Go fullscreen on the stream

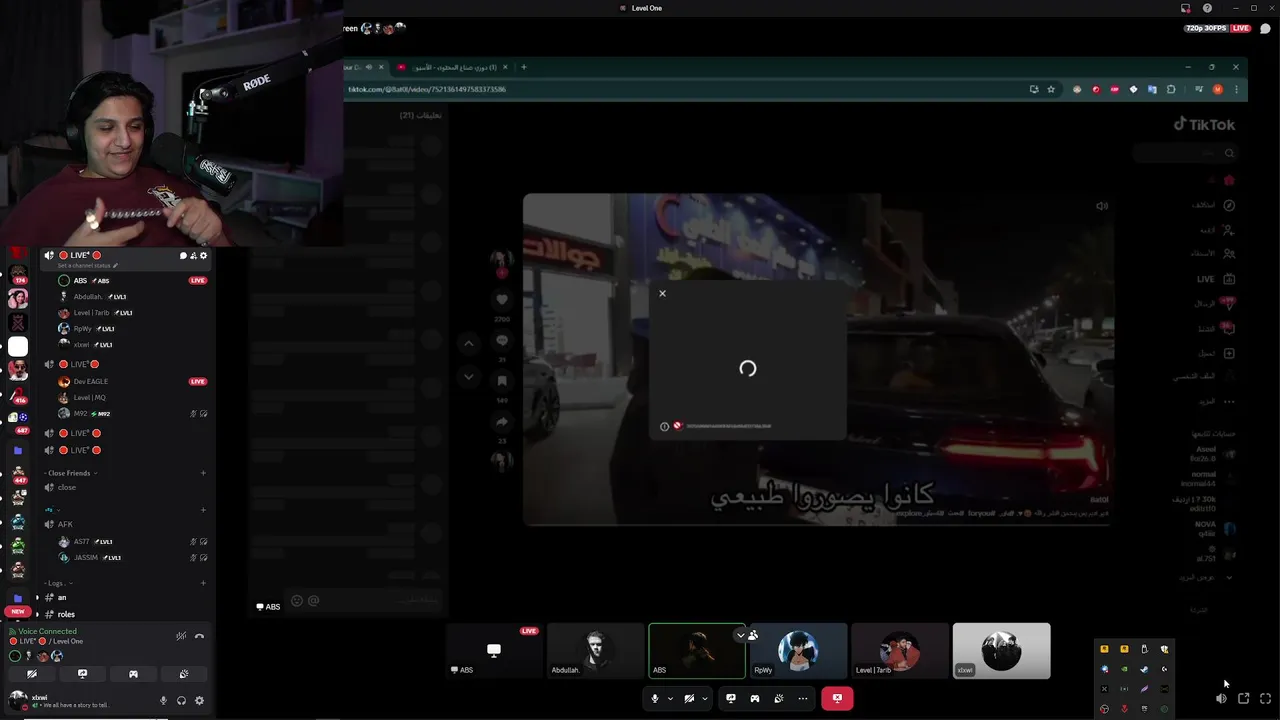[1265, 698]
